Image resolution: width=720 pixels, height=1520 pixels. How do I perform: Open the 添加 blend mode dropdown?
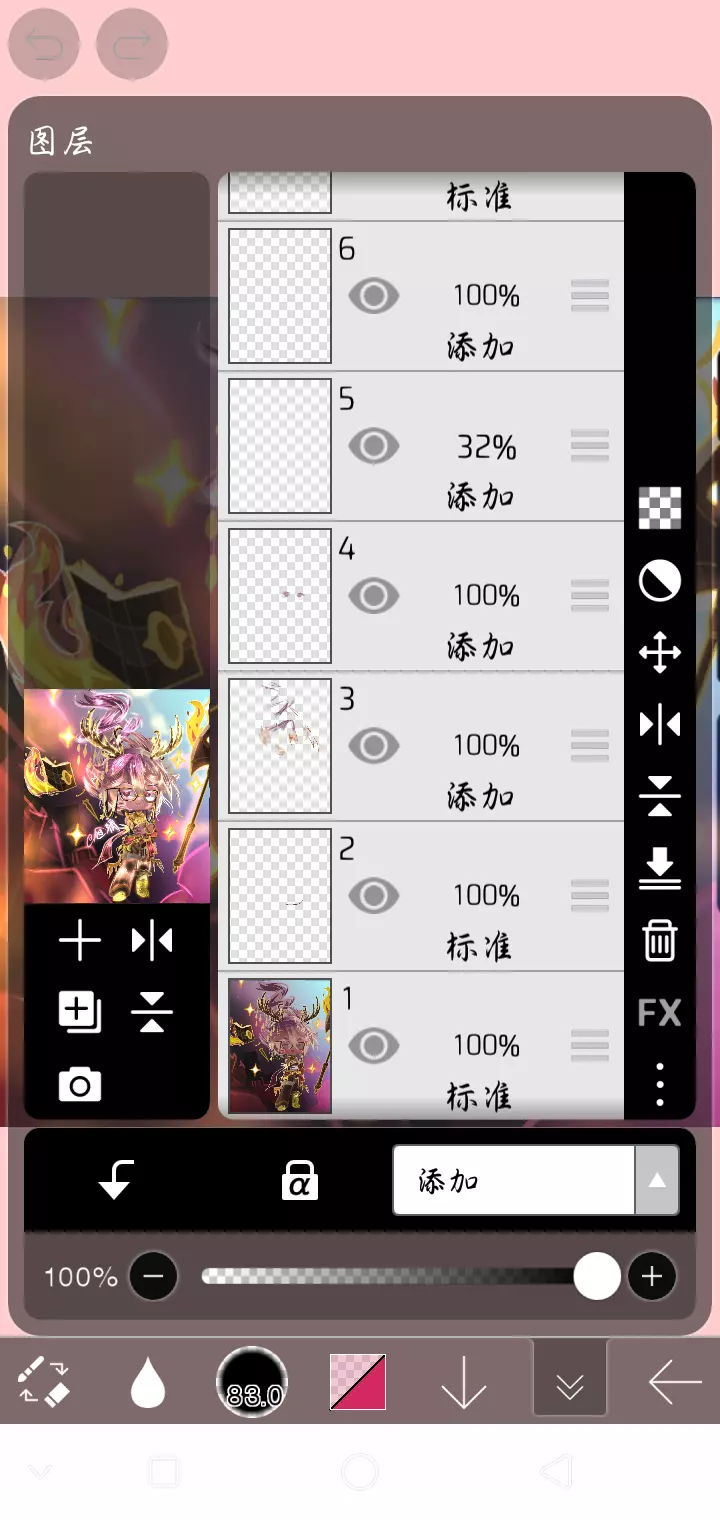pos(514,1181)
